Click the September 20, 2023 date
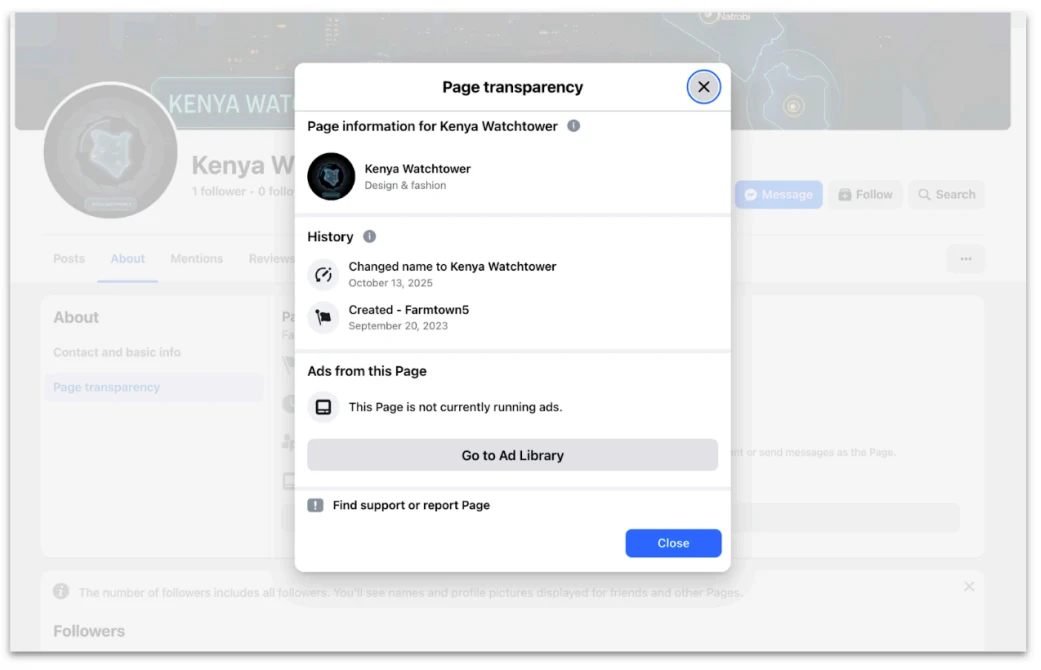This screenshot has height=670, width=1041. coord(398,326)
